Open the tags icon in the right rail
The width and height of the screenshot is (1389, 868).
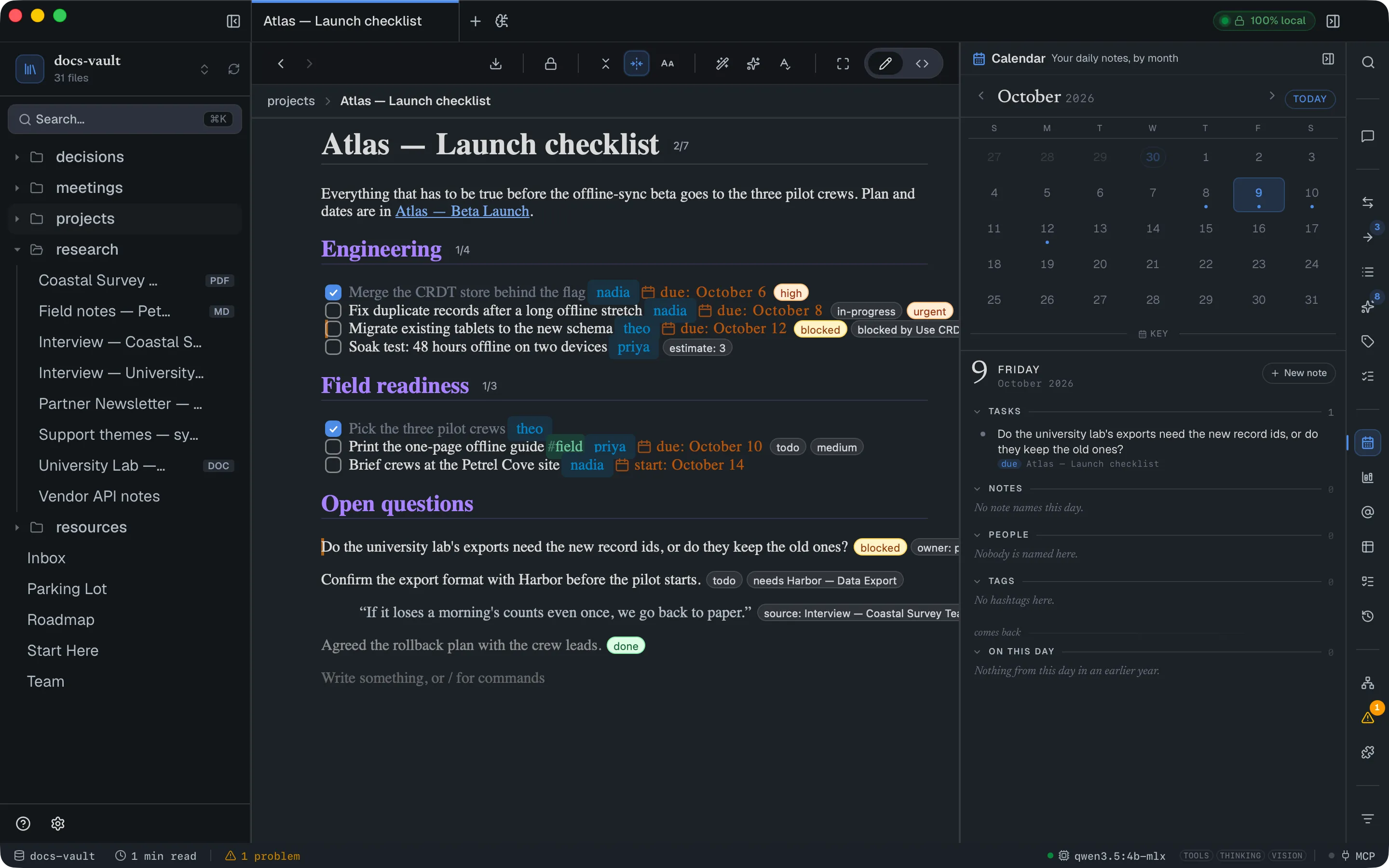click(x=1368, y=341)
